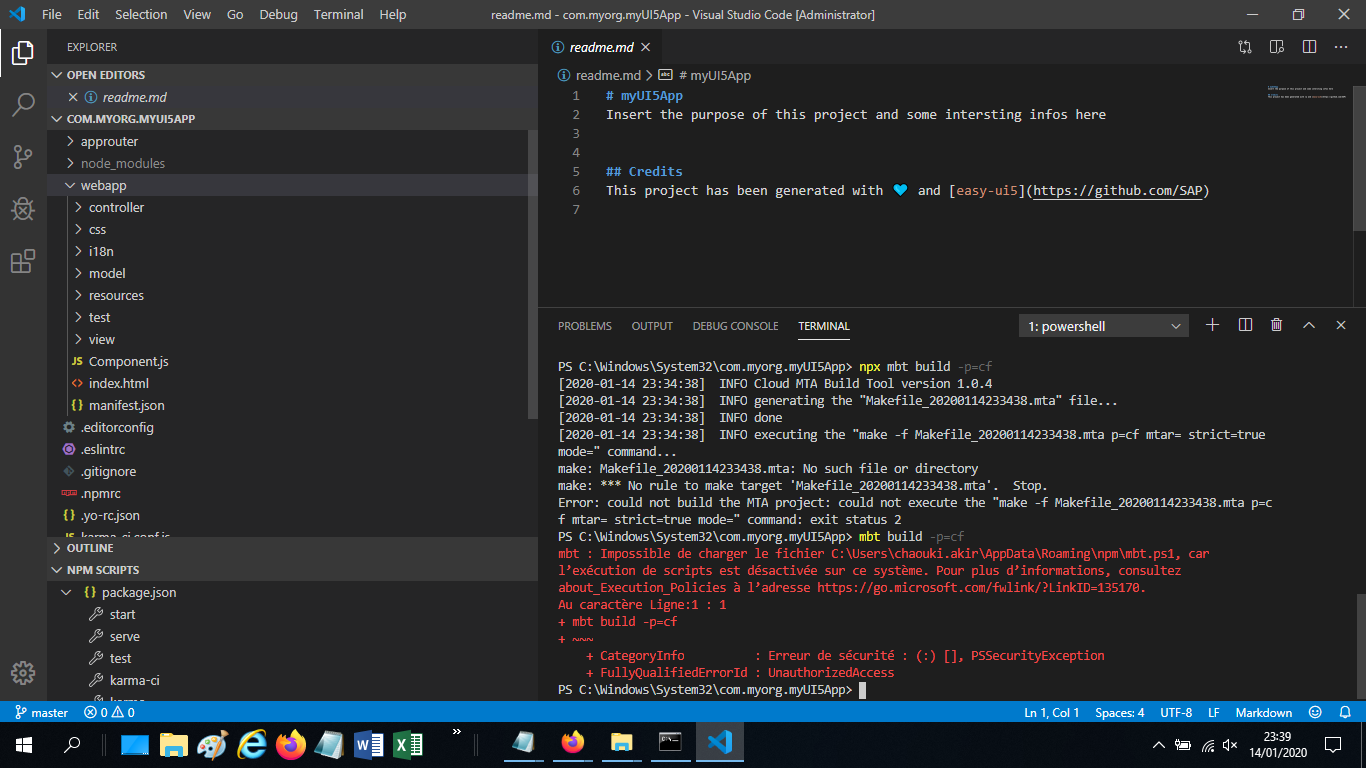The image size is (1366, 768).
Task: Click the master branch in the status bar
Action: (x=41, y=712)
